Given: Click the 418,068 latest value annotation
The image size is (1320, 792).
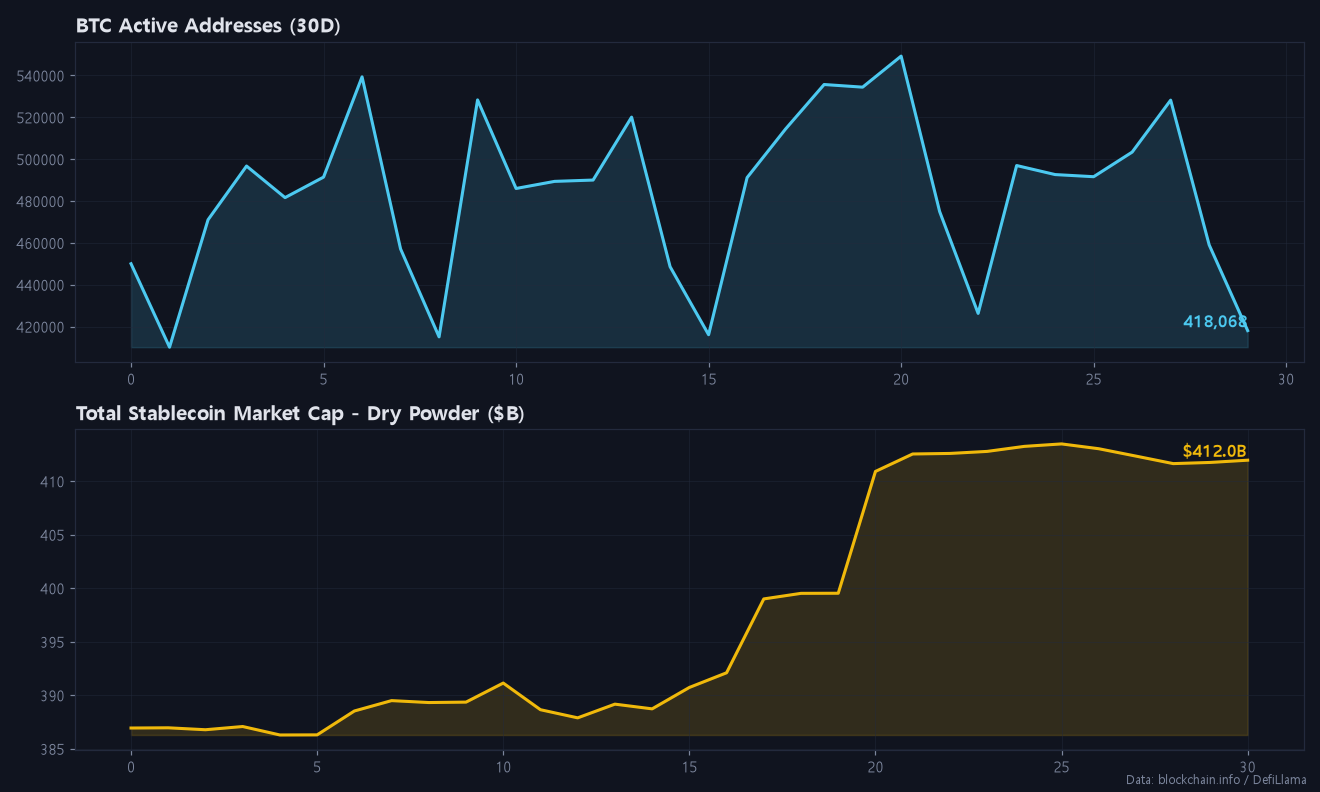Looking at the screenshot, I should pos(1215,321).
